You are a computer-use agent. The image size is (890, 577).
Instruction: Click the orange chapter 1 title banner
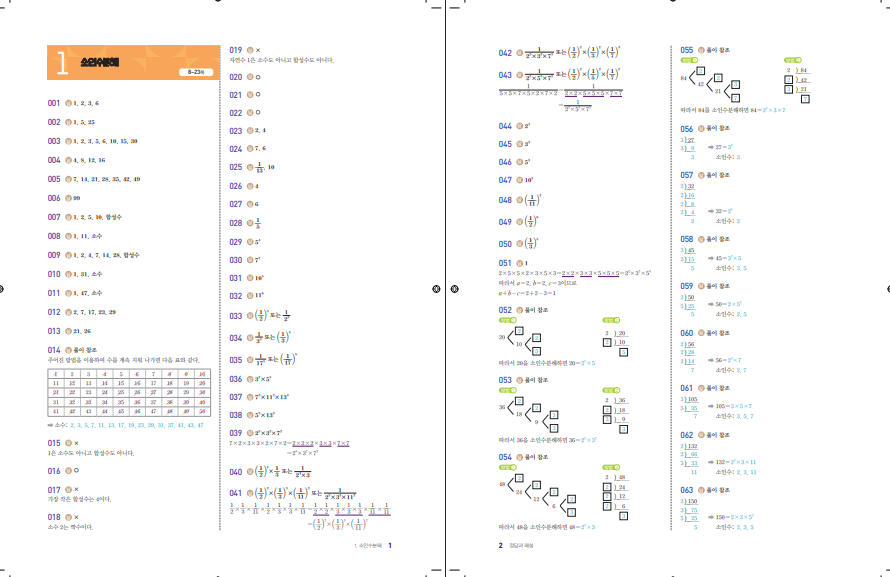coord(131,61)
